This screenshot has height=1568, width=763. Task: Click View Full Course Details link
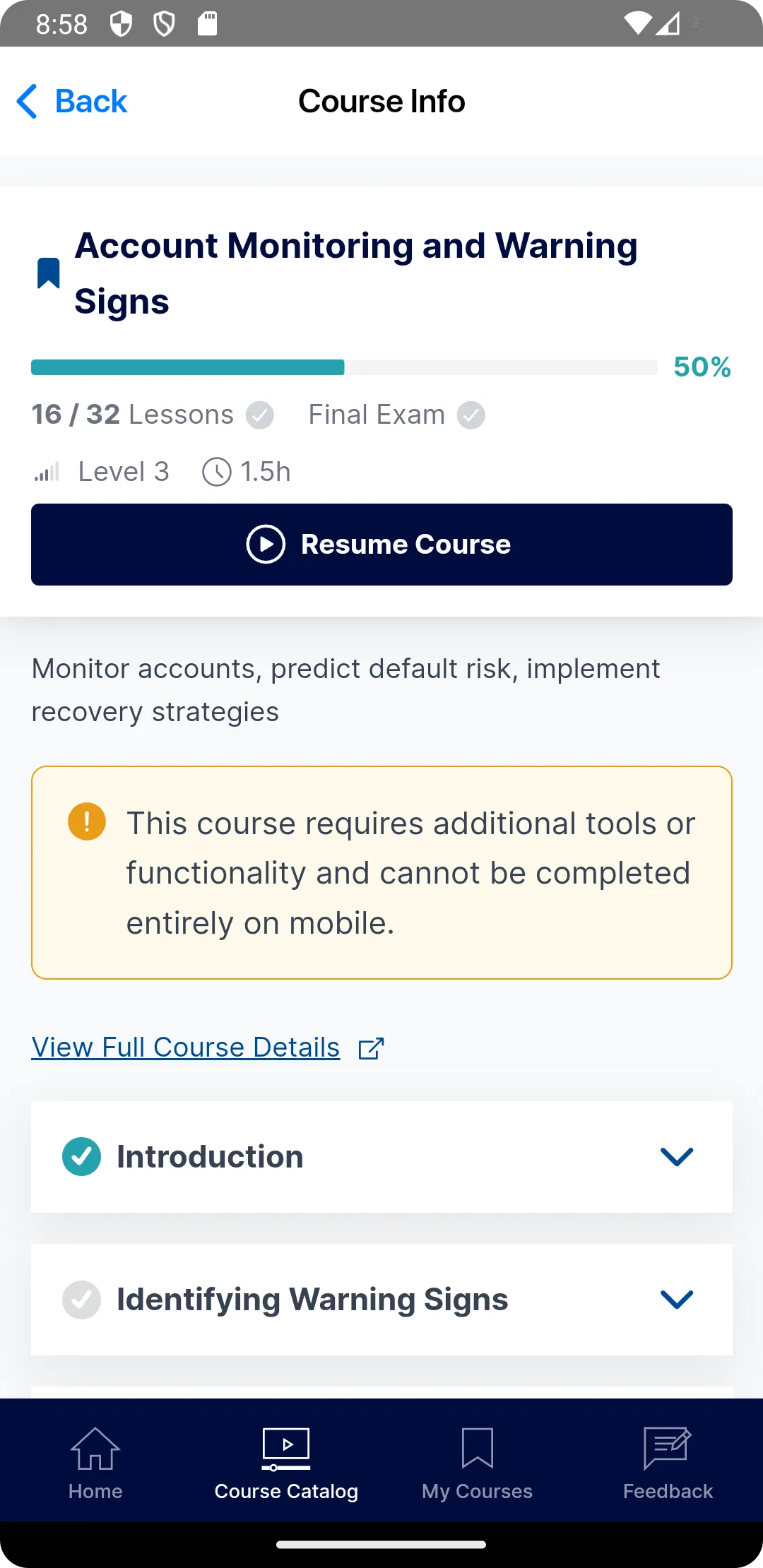(x=186, y=1047)
